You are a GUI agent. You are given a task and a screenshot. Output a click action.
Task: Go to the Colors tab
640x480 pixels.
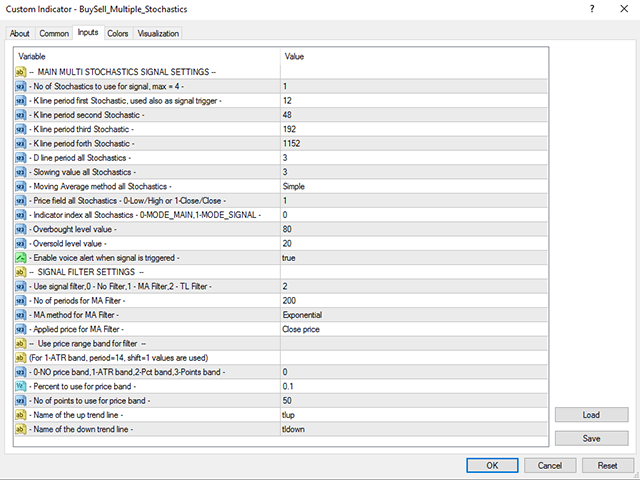[118, 33]
